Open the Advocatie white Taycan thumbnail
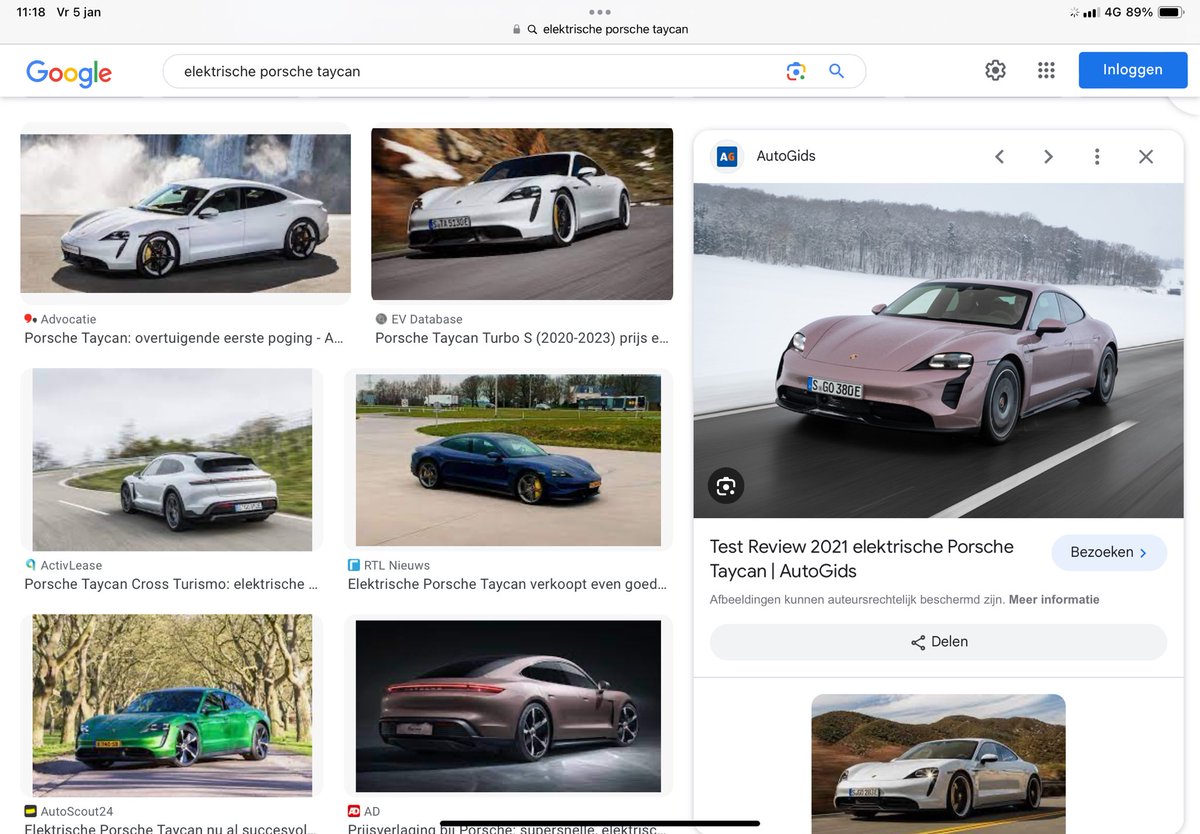Screen dimensions: 1200x834 186,213
